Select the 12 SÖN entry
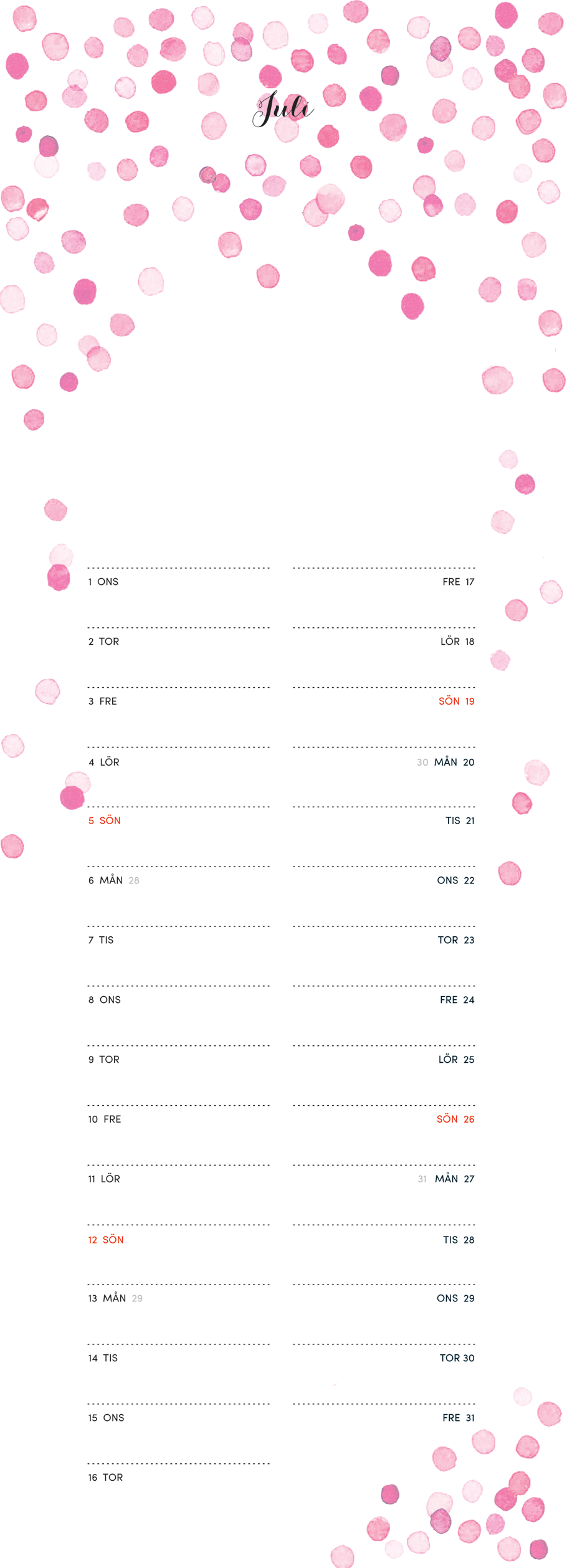Image resolution: width=567 pixels, height=1568 pixels. click(106, 1240)
